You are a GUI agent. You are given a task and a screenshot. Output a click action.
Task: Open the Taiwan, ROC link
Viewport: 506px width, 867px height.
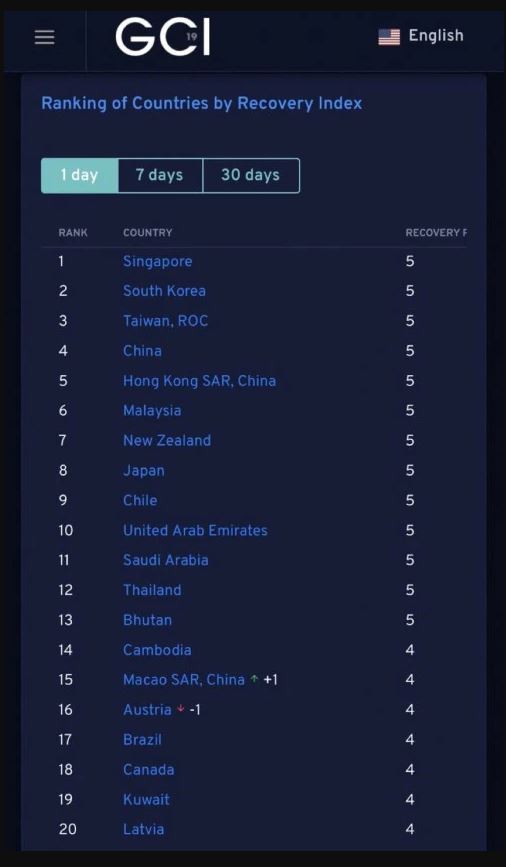(x=165, y=321)
